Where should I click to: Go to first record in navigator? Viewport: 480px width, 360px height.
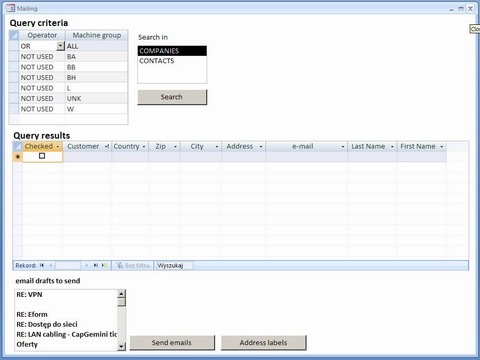(42, 265)
